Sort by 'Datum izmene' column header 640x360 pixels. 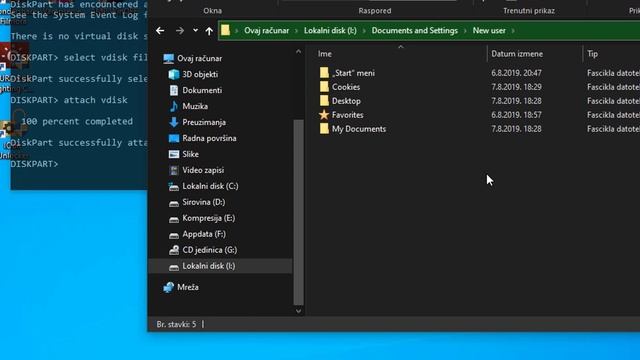coord(517,54)
